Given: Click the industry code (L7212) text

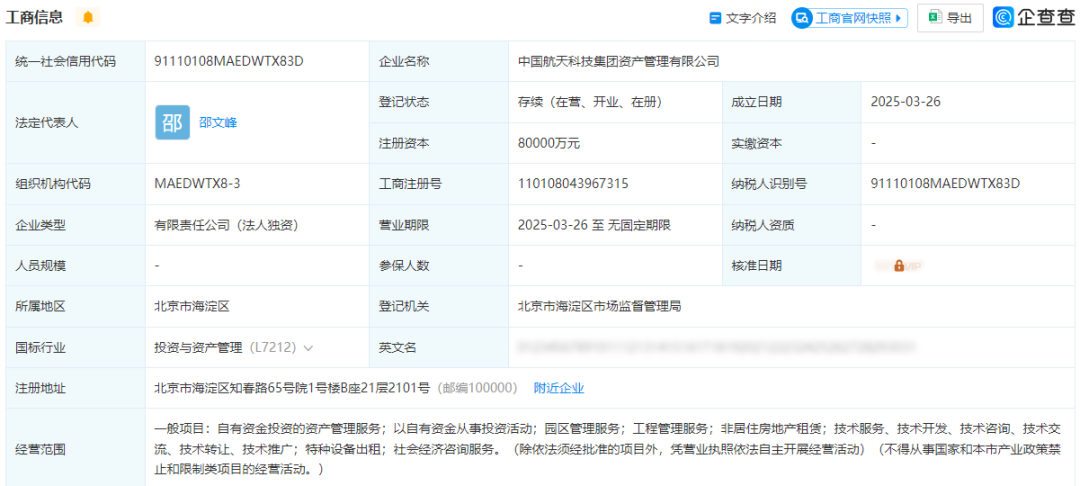Looking at the screenshot, I should pyautogui.click(x=271, y=348).
